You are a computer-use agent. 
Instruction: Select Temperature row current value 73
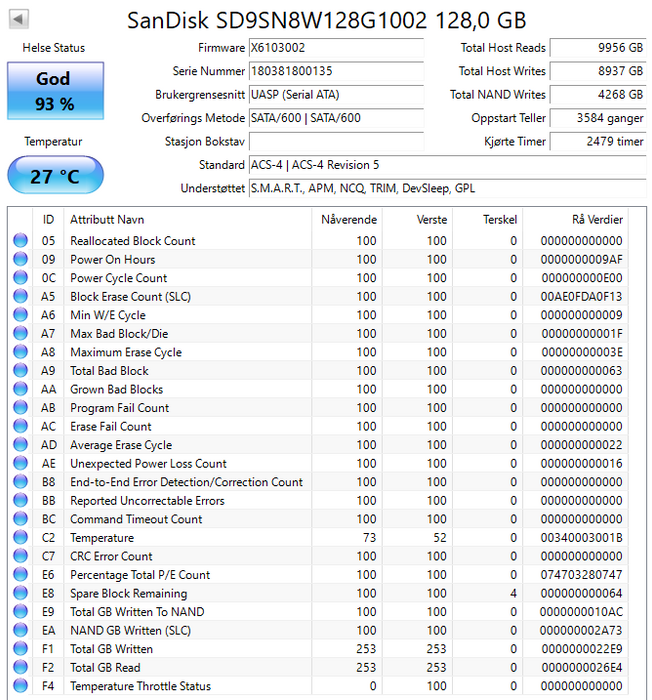click(369, 538)
